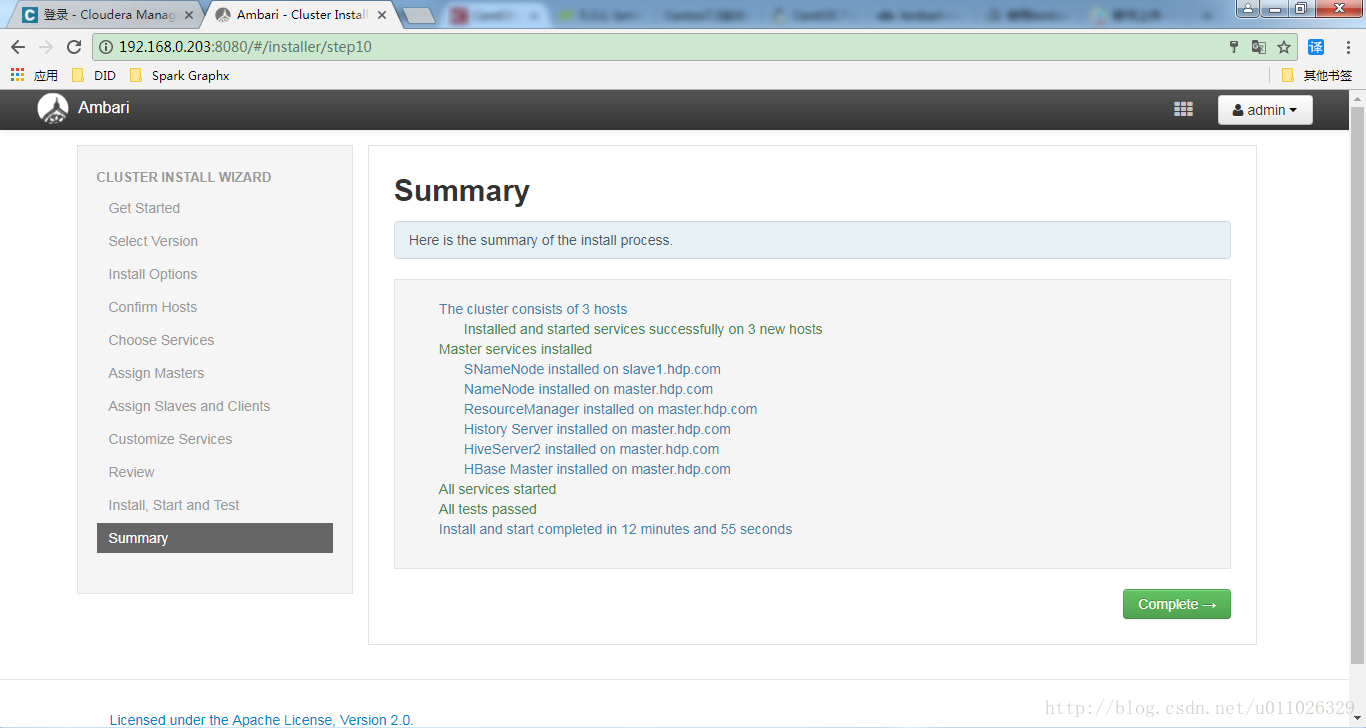Open the admin user dropdown

point(1265,110)
